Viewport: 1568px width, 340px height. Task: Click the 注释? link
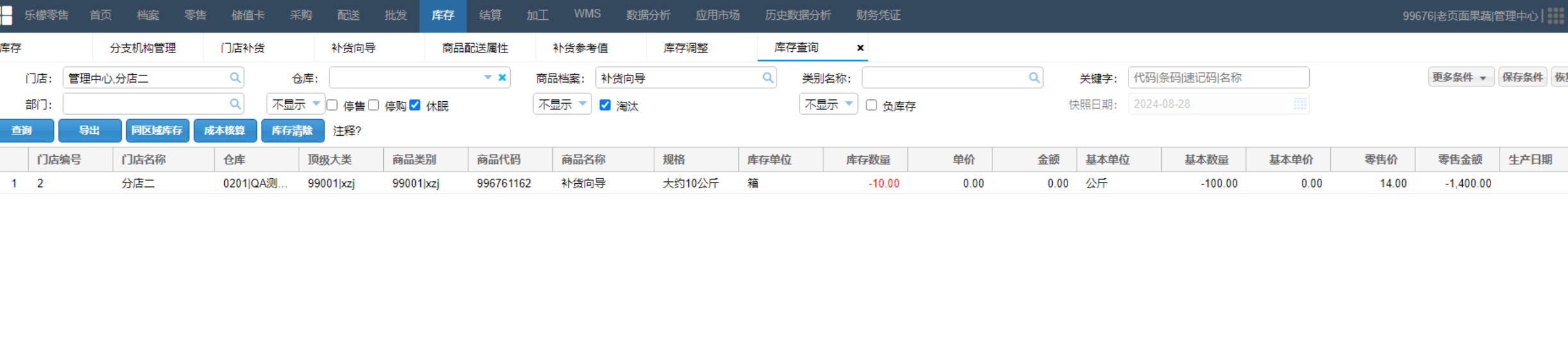click(347, 131)
